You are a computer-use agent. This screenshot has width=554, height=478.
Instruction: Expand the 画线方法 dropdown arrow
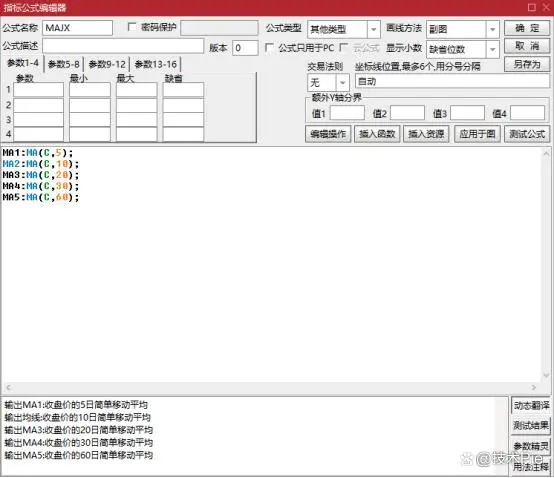tap(493, 29)
